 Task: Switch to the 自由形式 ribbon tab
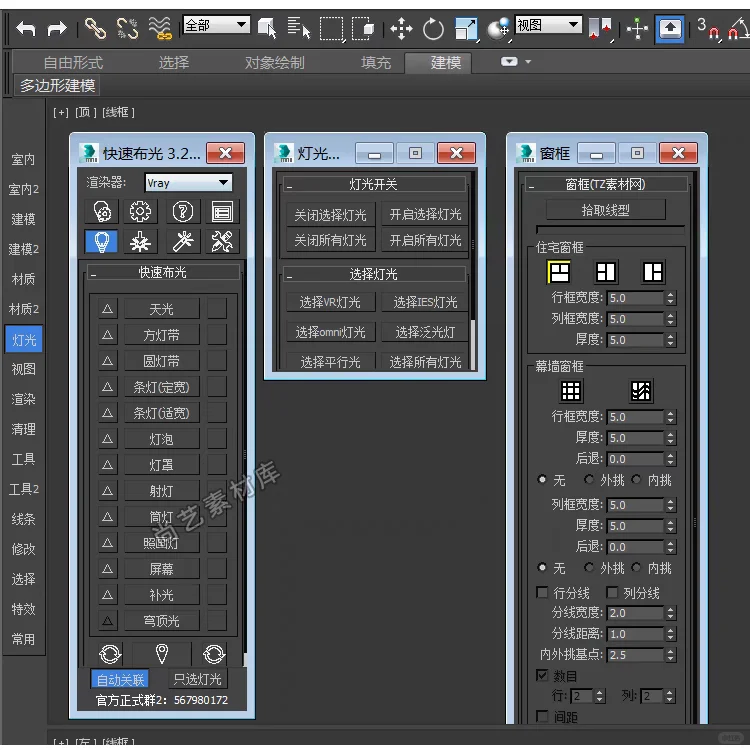coord(73,63)
